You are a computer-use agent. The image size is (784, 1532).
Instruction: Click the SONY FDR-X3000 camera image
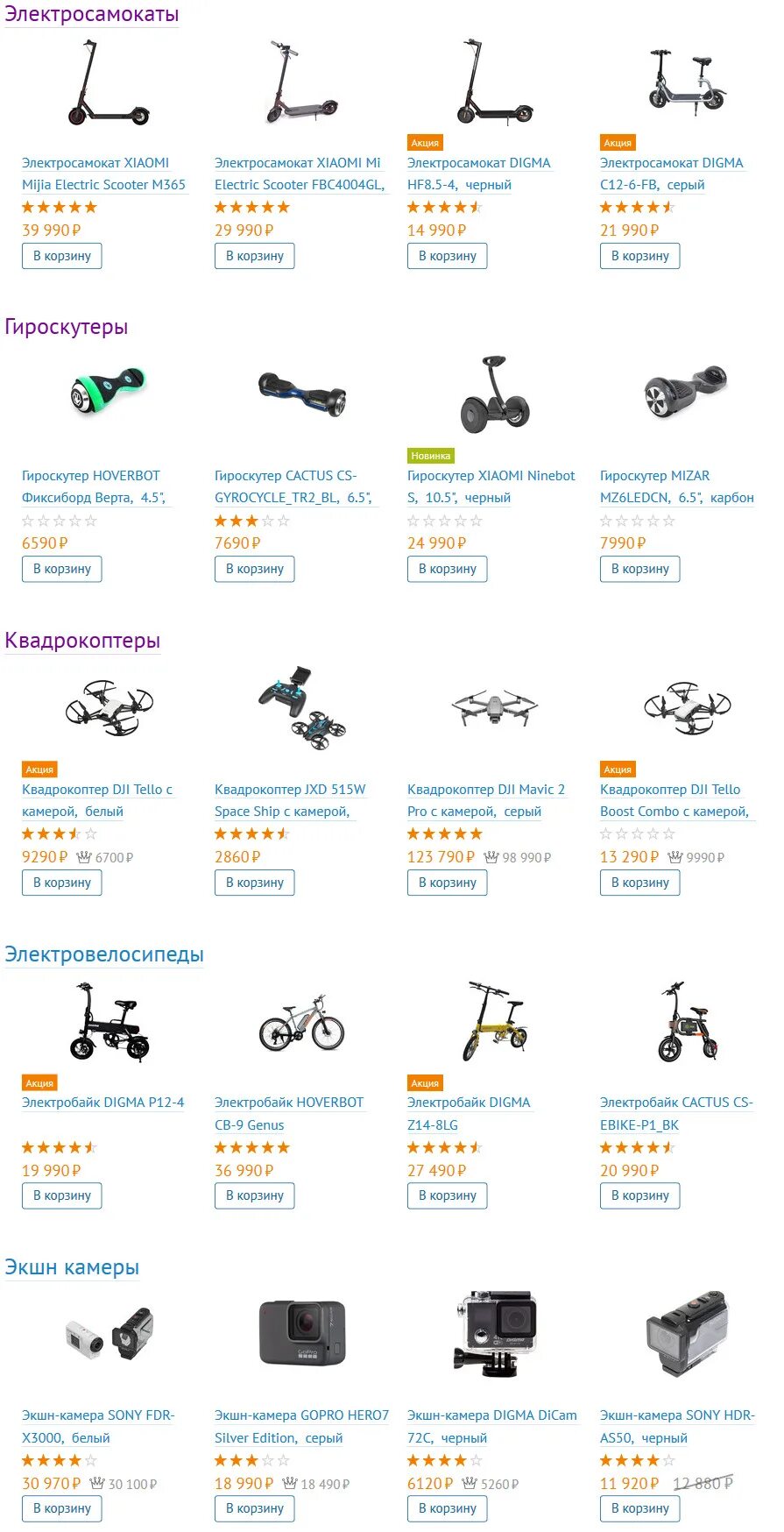point(109,1334)
